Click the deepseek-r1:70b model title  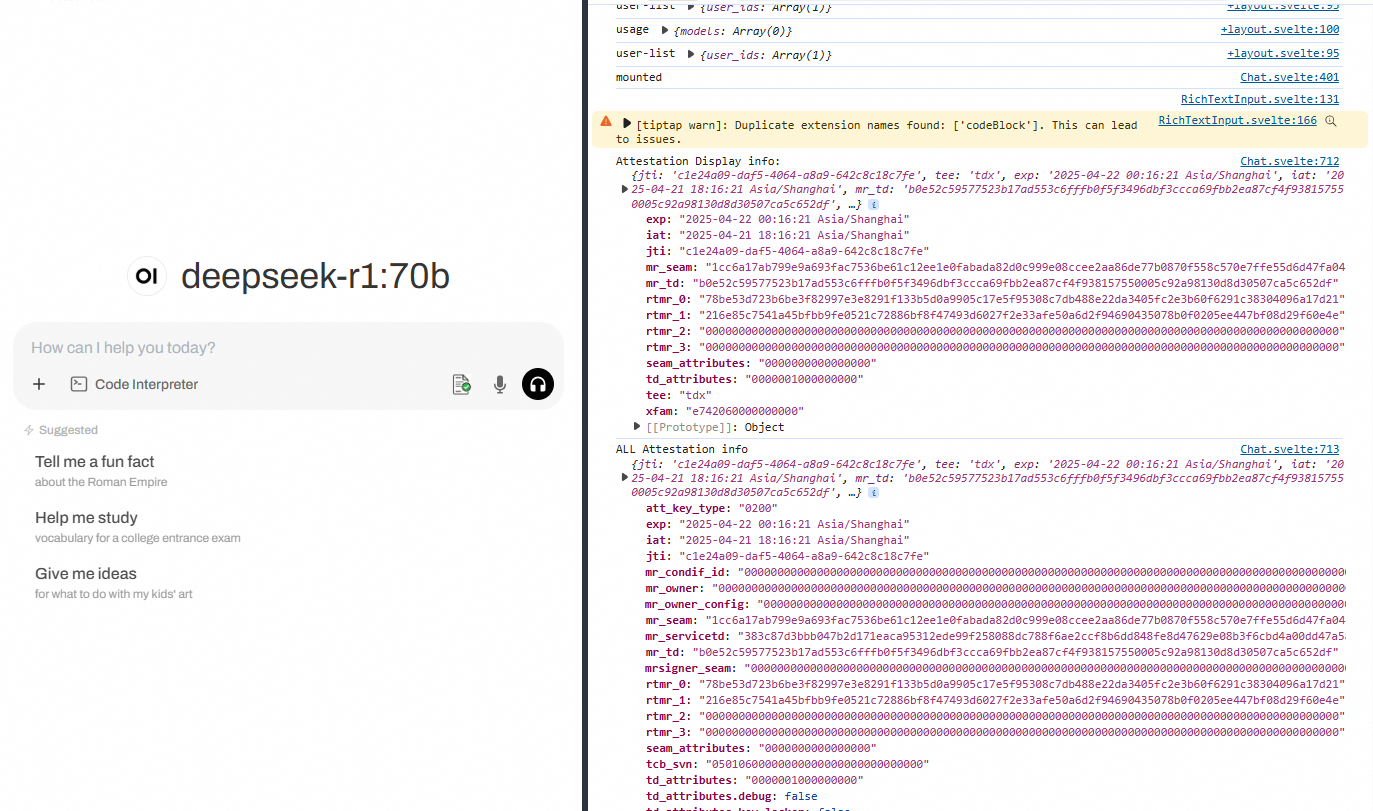click(315, 277)
